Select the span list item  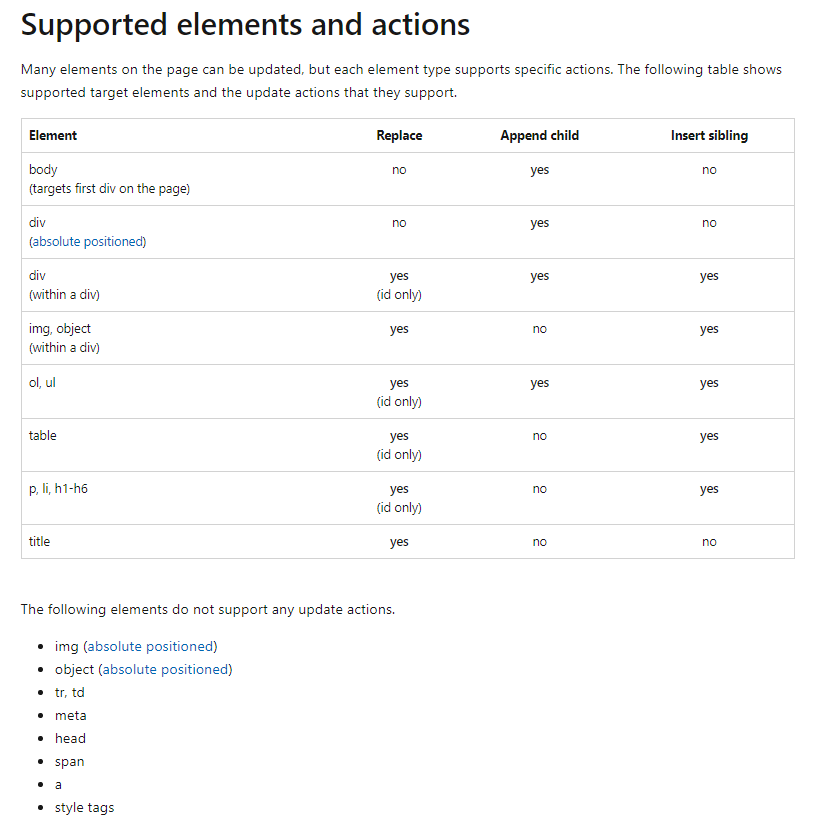(70, 762)
